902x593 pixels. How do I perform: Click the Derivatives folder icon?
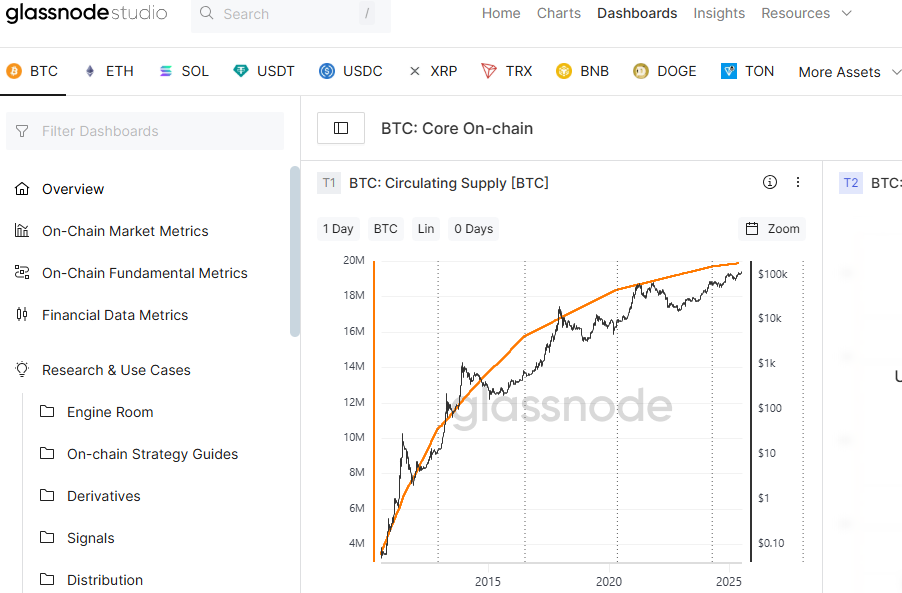47,495
